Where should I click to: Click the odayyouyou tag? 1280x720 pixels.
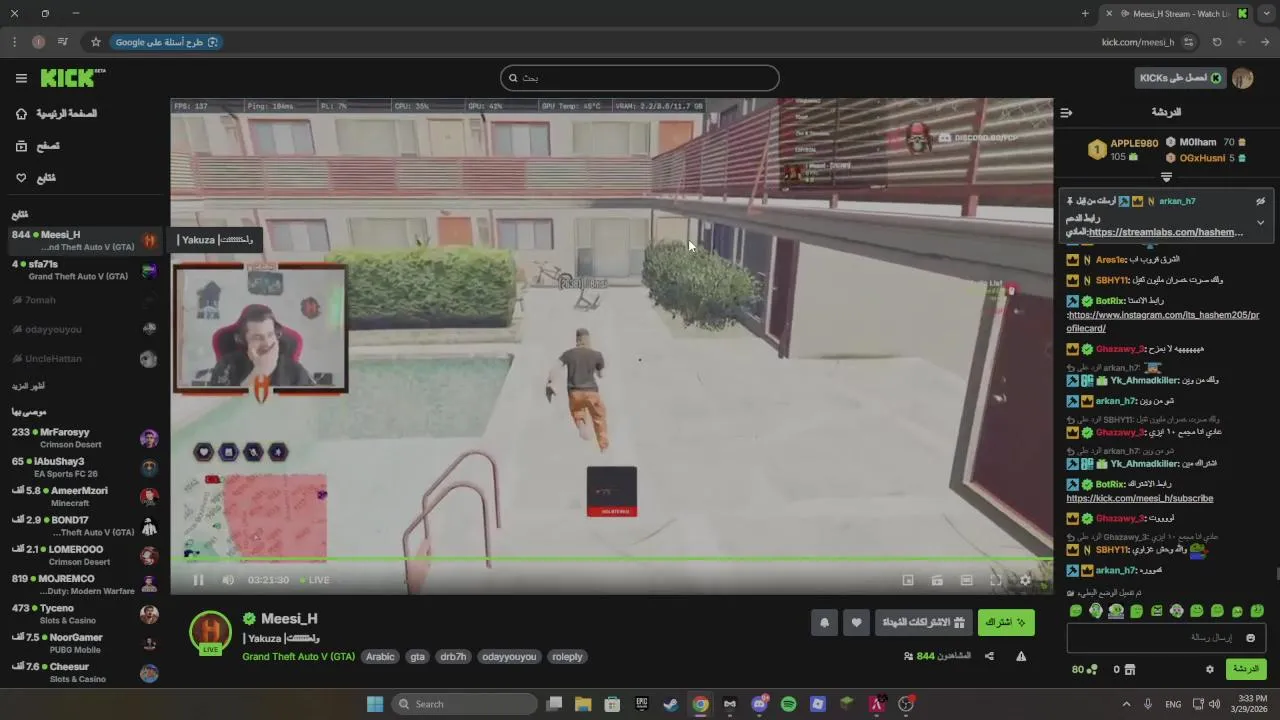[x=509, y=657]
